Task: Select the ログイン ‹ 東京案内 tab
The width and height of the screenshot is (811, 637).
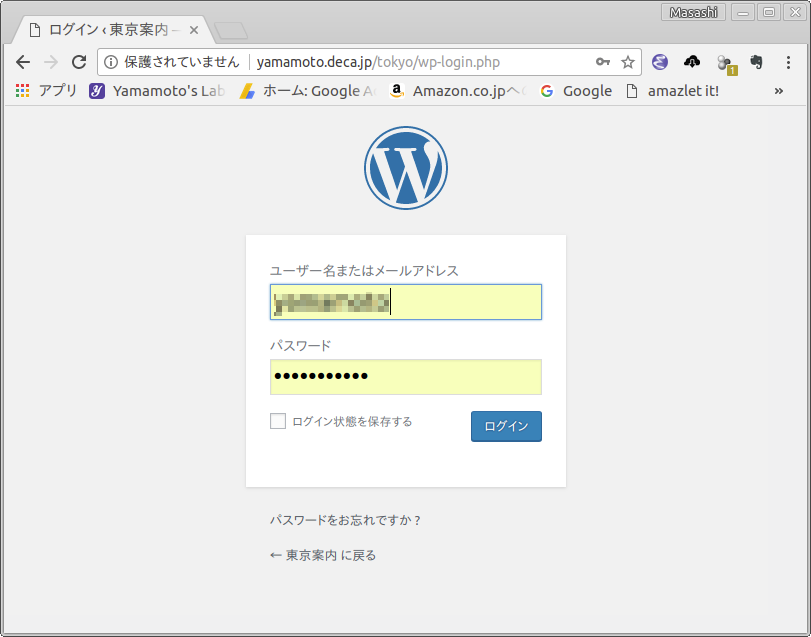Action: (113, 30)
